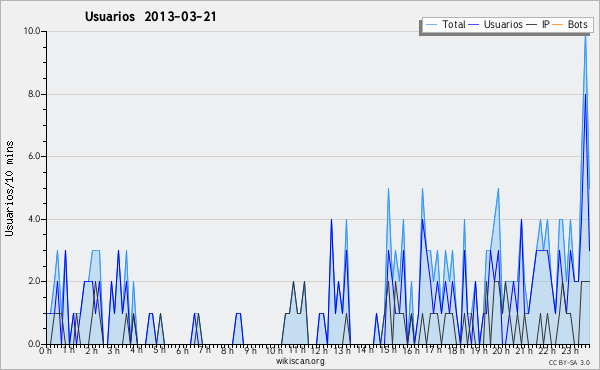Click the '8.0' y-axis value
Image resolution: width=600 pixels, height=370 pixels.
click(x=34, y=94)
